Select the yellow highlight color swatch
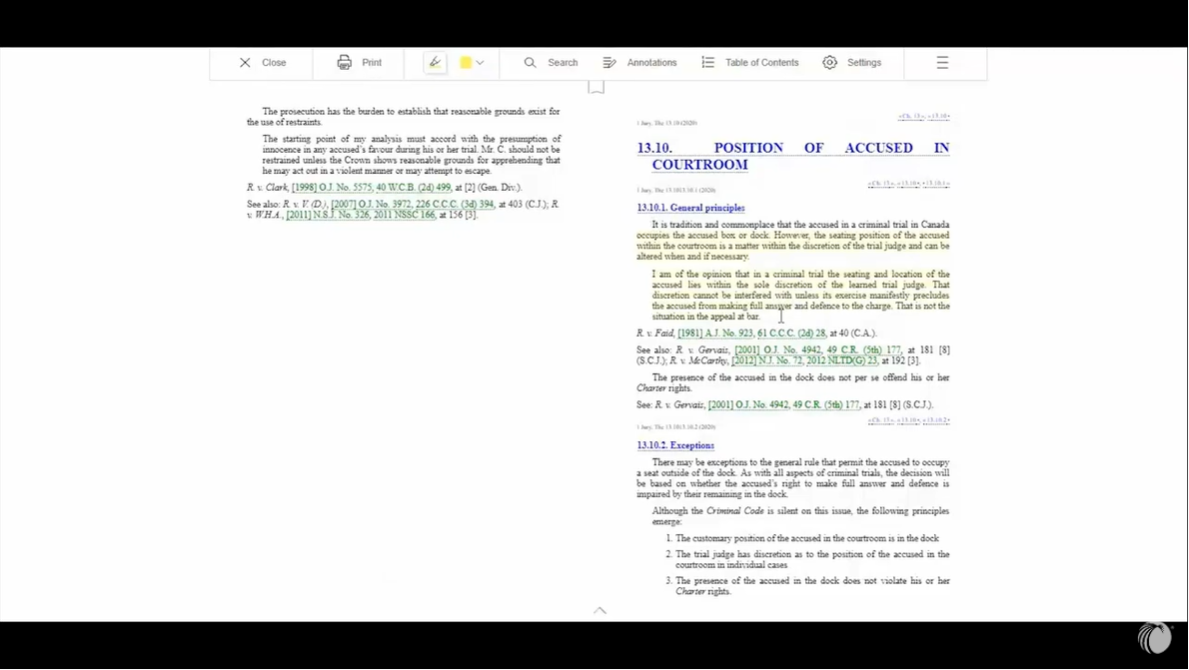The height and width of the screenshot is (670, 1189). point(464,62)
